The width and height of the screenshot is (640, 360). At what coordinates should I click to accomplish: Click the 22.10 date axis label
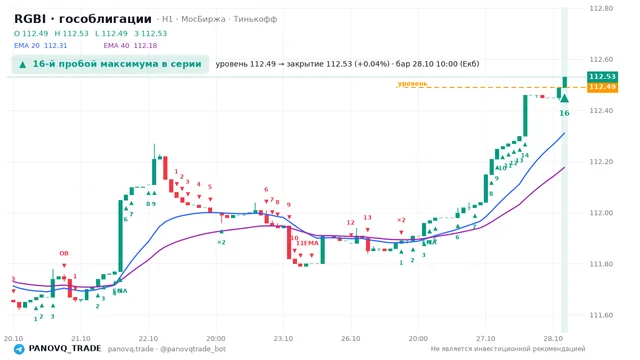[x=148, y=338]
